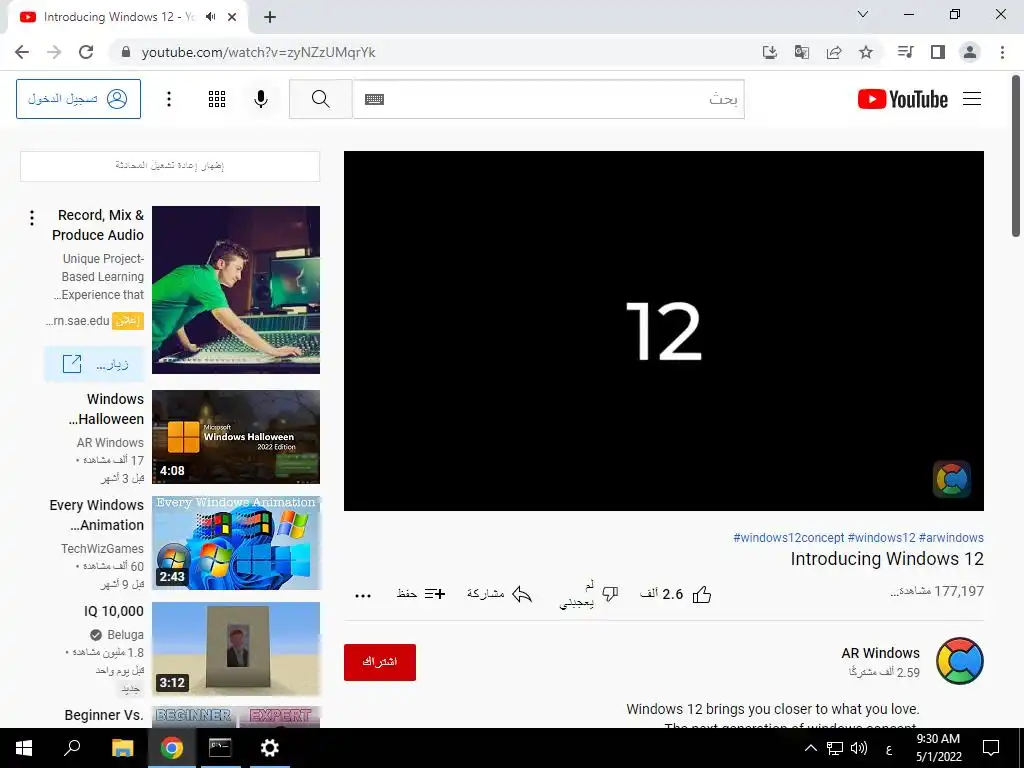Open Chrome profile avatar
This screenshot has width=1024, height=768.
pos(970,52)
